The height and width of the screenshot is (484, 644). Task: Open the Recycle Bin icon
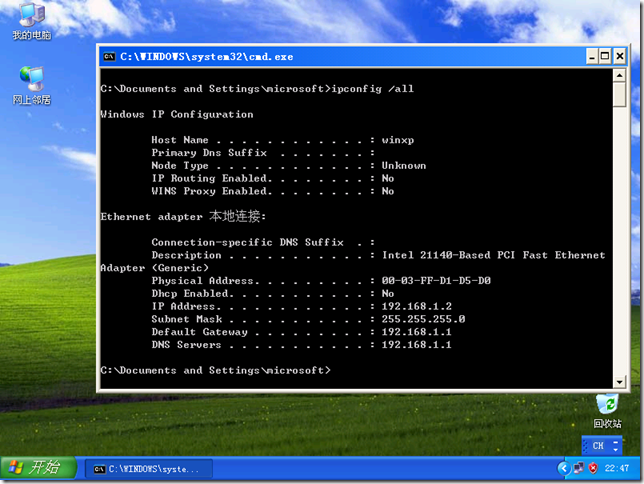(607, 411)
